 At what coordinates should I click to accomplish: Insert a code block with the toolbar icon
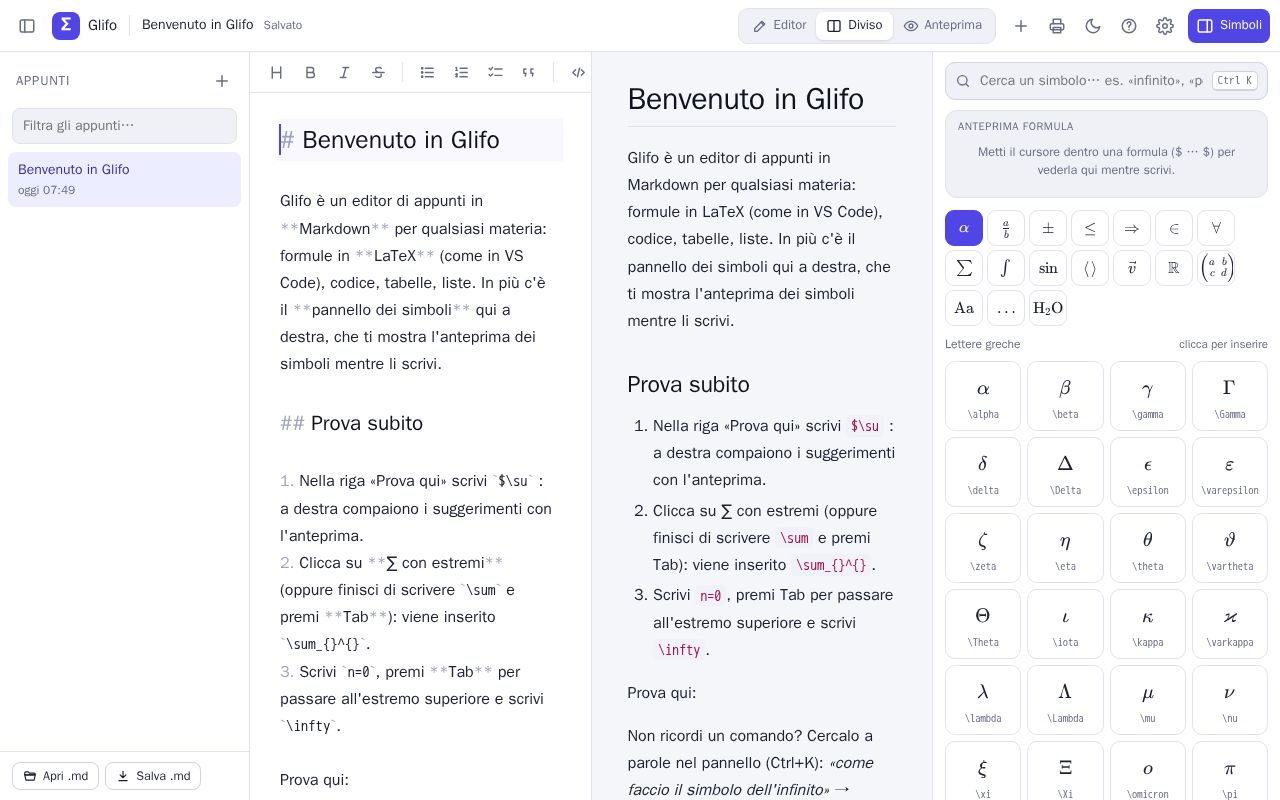point(578,72)
